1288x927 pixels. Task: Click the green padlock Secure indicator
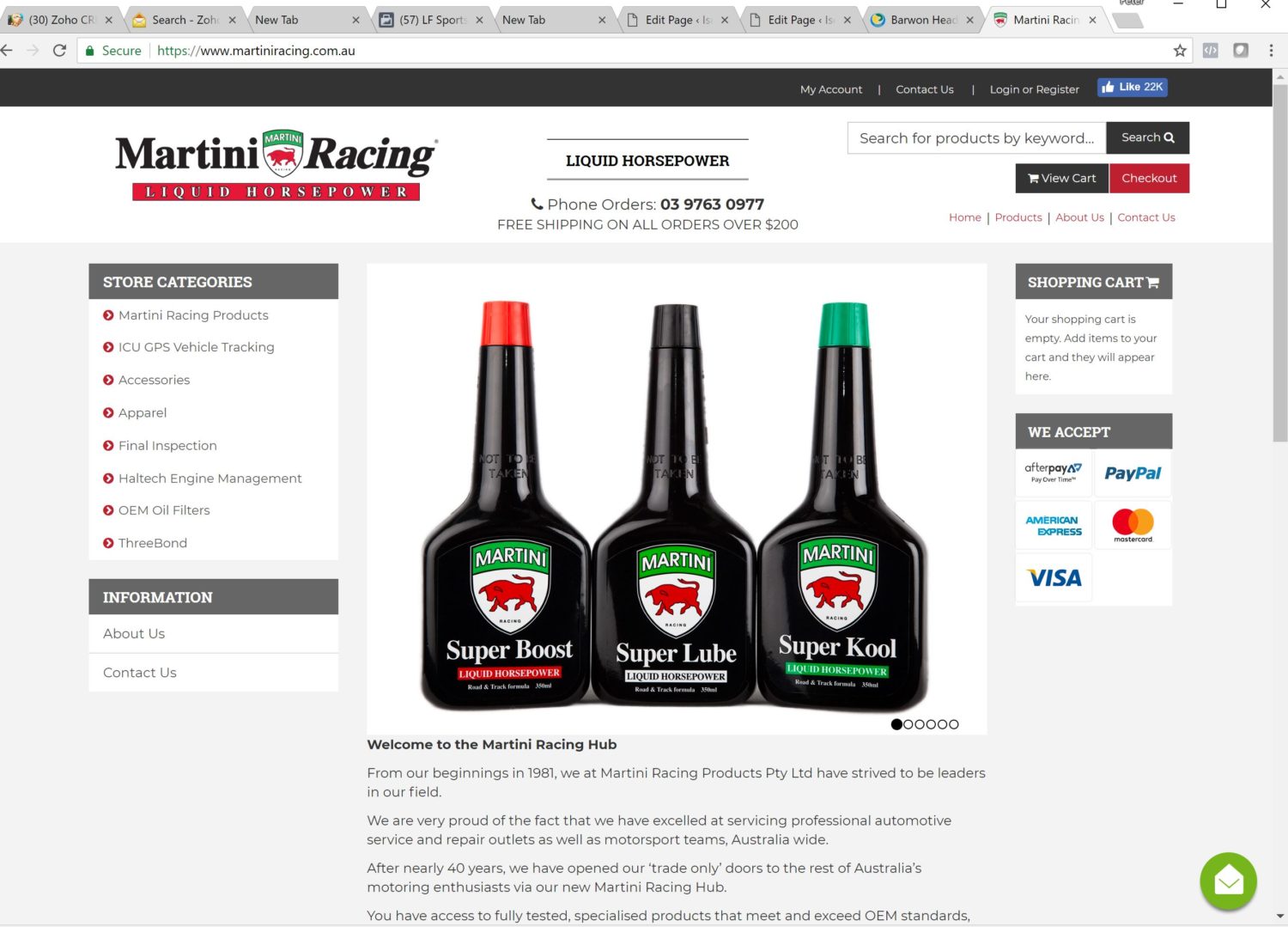[113, 51]
